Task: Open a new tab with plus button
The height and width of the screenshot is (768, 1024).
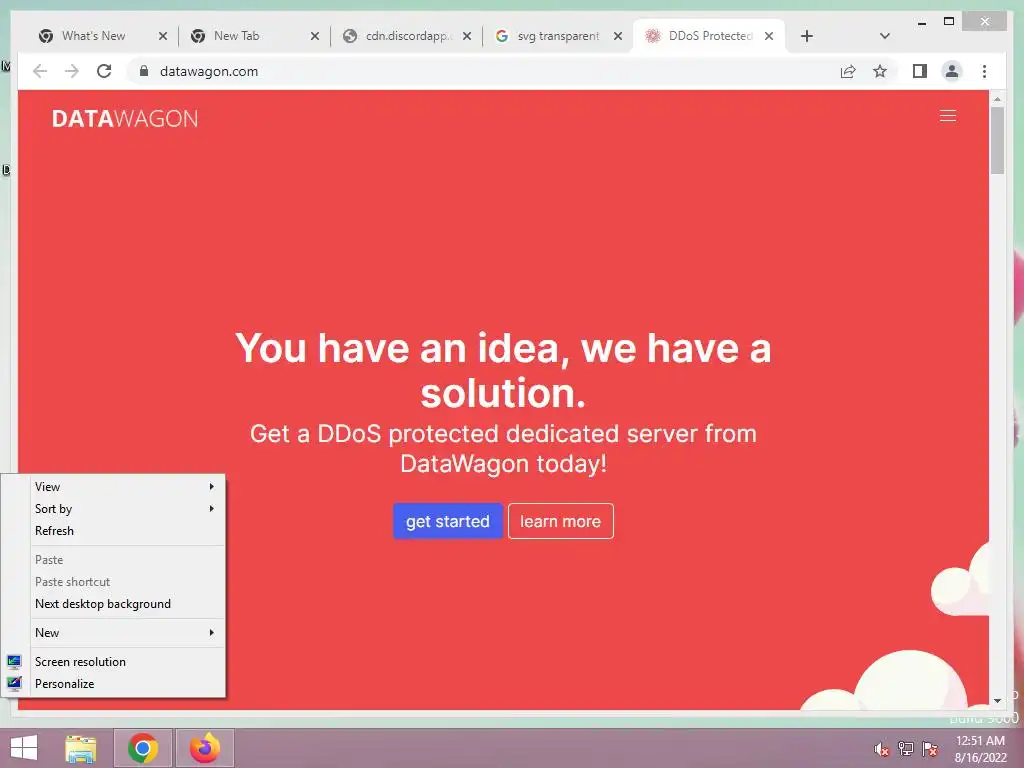Action: (807, 36)
